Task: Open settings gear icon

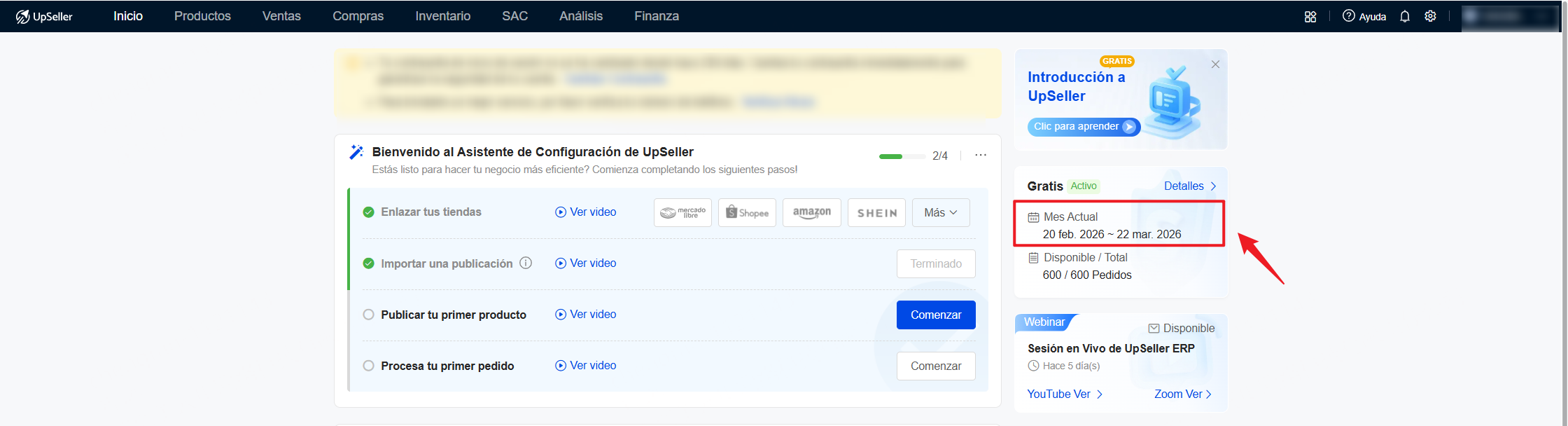Action: point(1430,16)
